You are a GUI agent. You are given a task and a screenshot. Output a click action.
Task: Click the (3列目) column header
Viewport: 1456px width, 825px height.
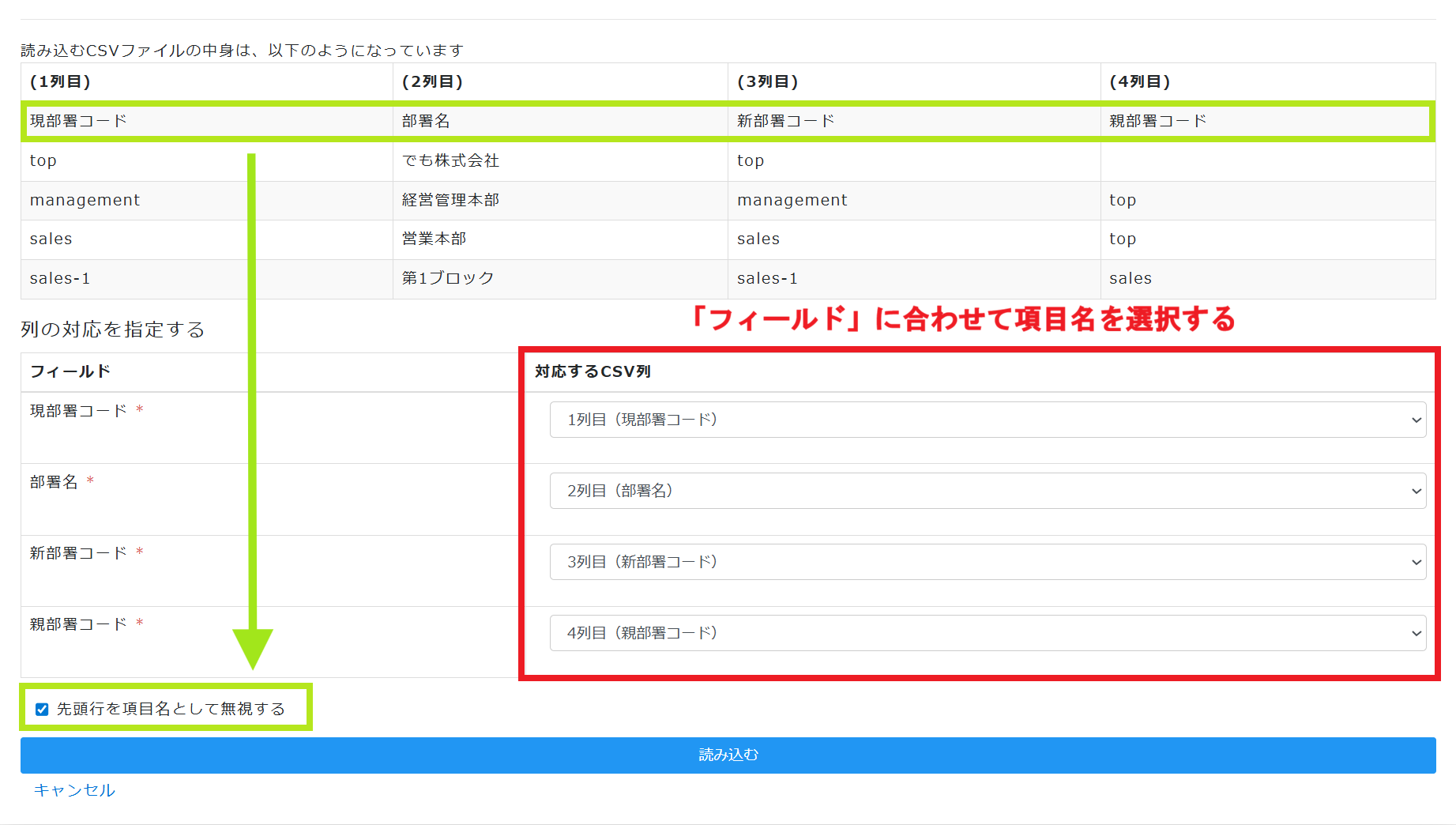[x=767, y=81]
